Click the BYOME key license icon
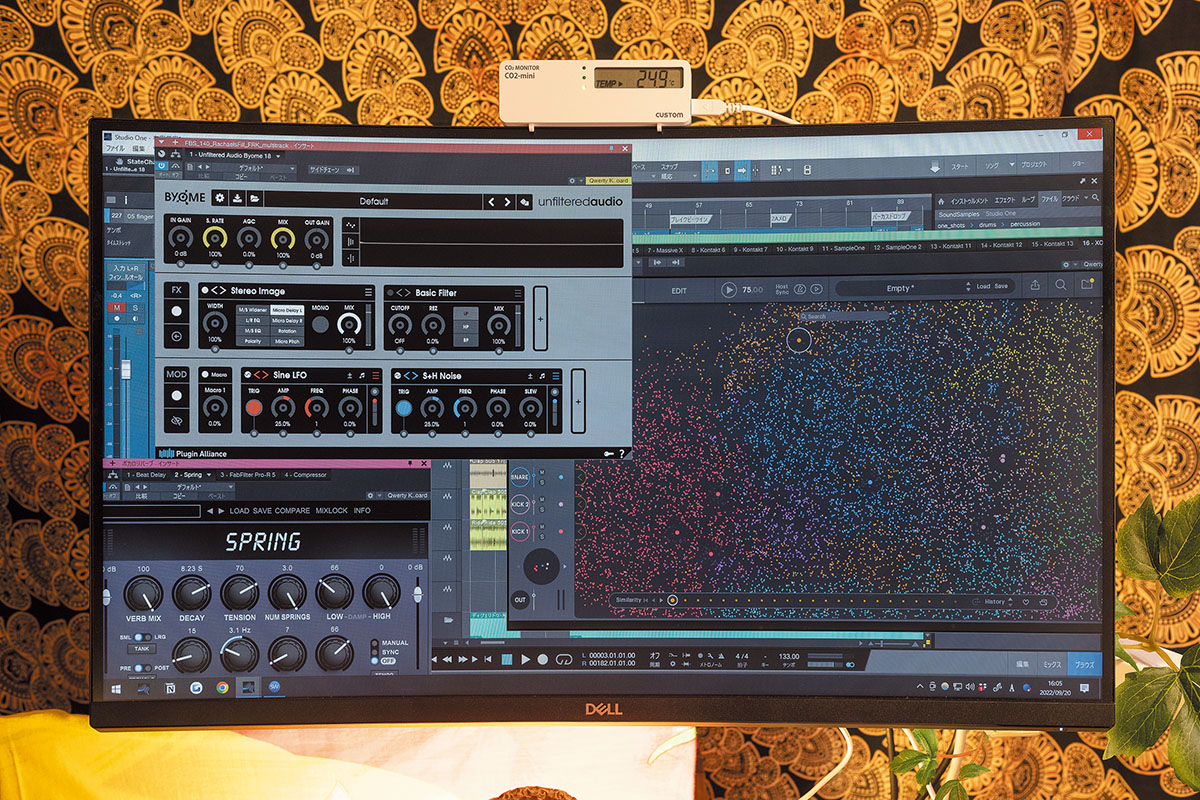 pos(608,454)
